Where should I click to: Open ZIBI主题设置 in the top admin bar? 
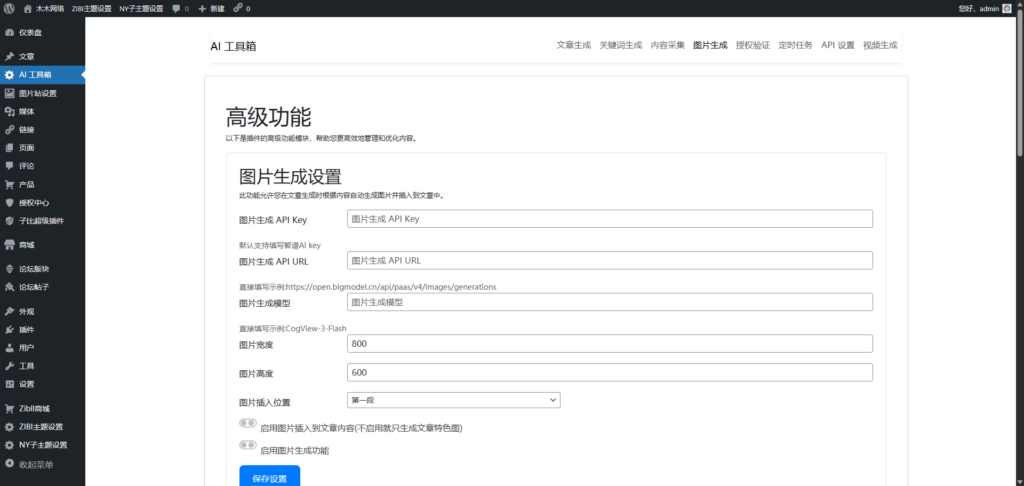91,8
